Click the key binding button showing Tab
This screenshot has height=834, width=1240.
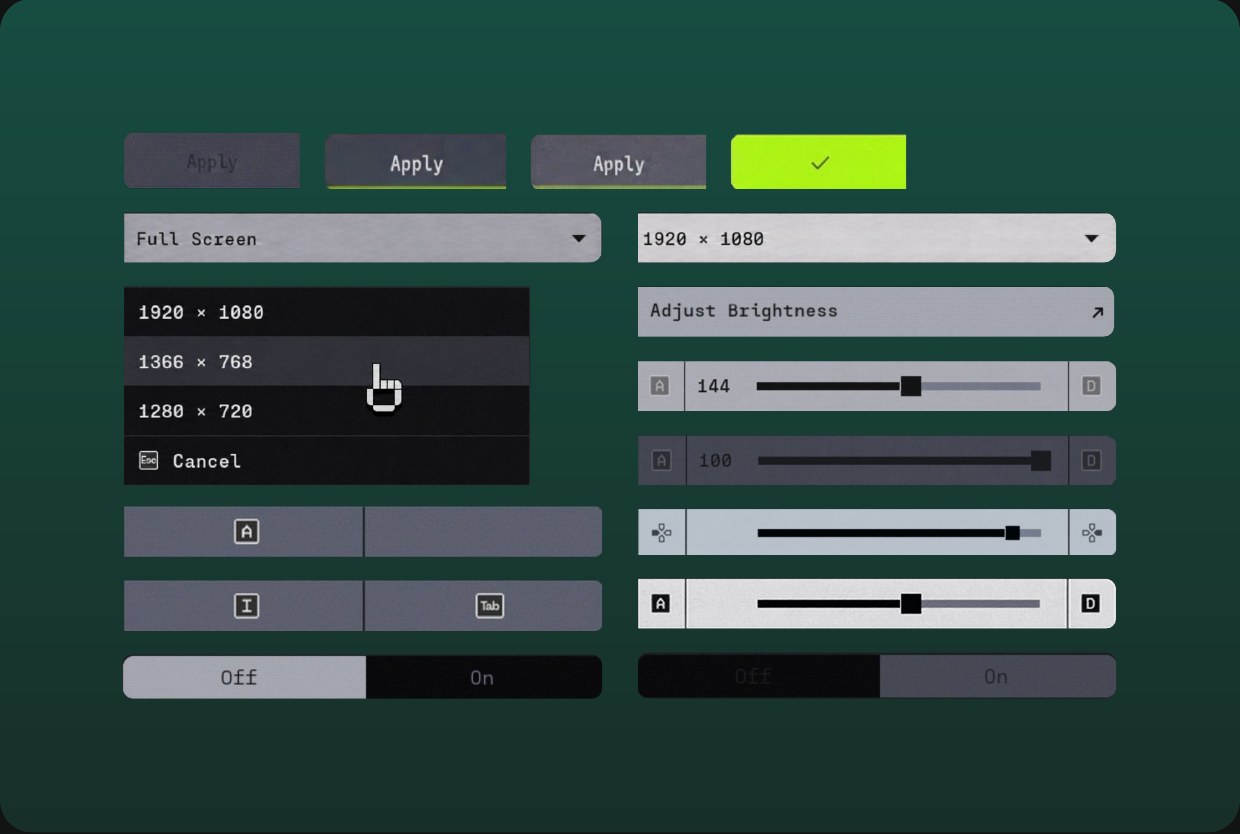(x=483, y=606)
